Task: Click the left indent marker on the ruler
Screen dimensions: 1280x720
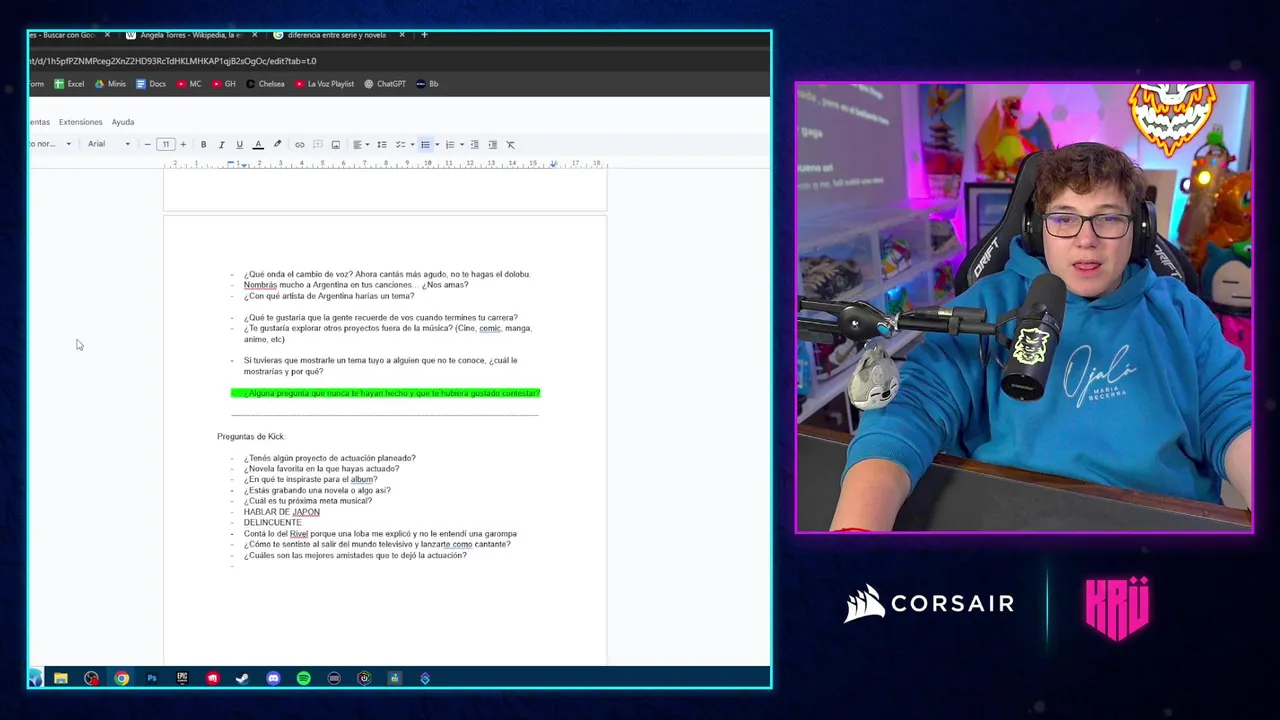Action: point(244,165)
